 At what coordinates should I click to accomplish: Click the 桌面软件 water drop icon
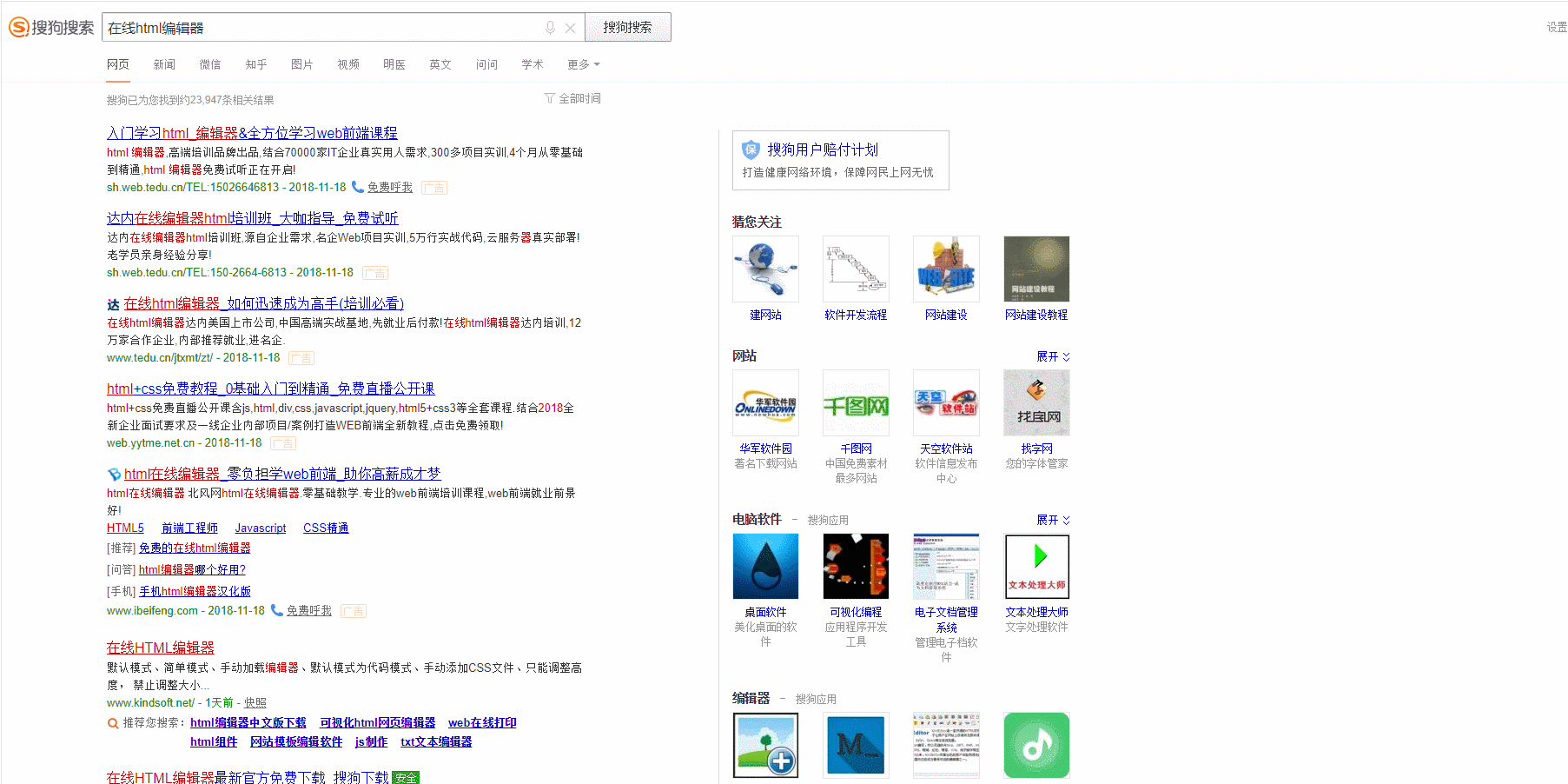coord(765,567)
